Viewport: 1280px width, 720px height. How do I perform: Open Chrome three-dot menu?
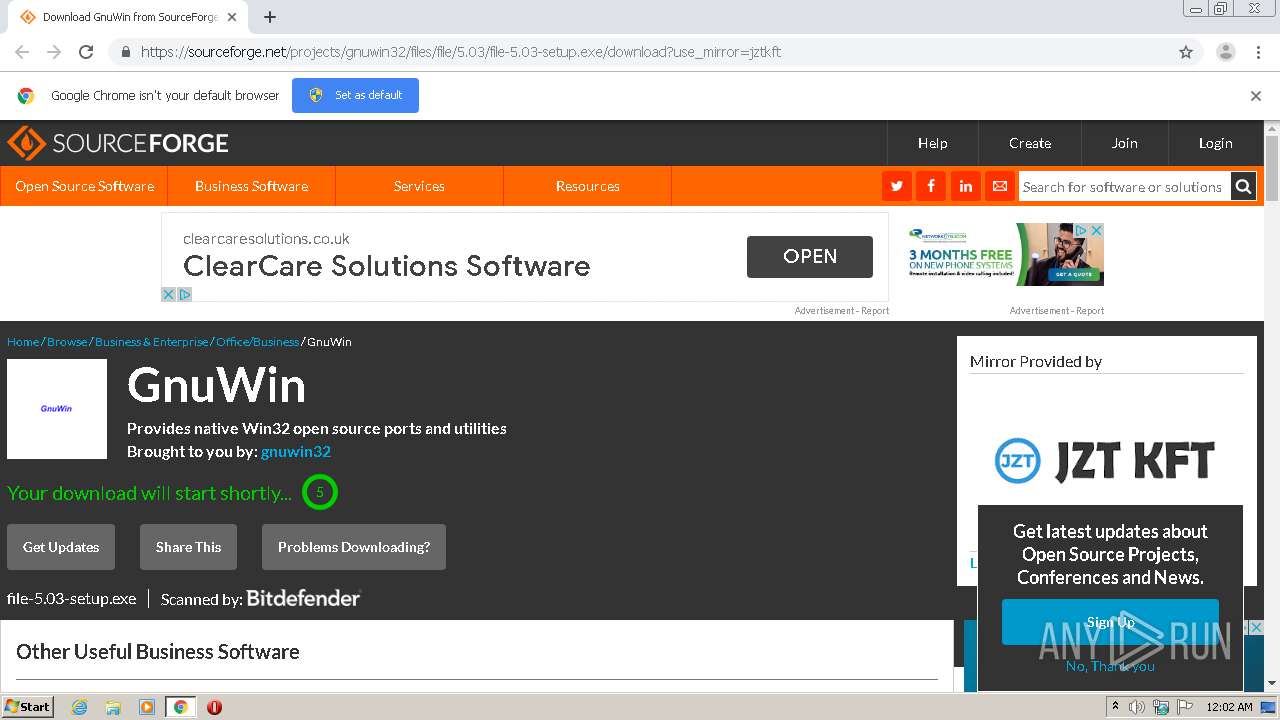tap(1258, 52)
